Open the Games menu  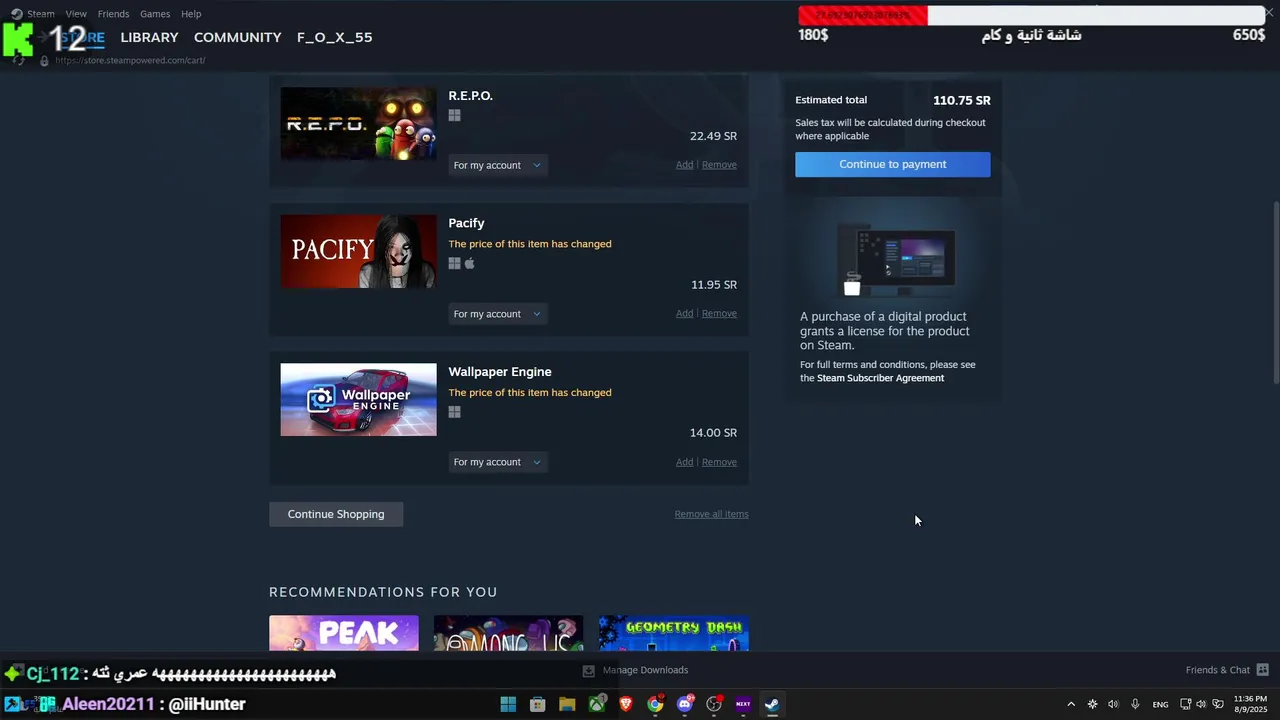(155, 14)
